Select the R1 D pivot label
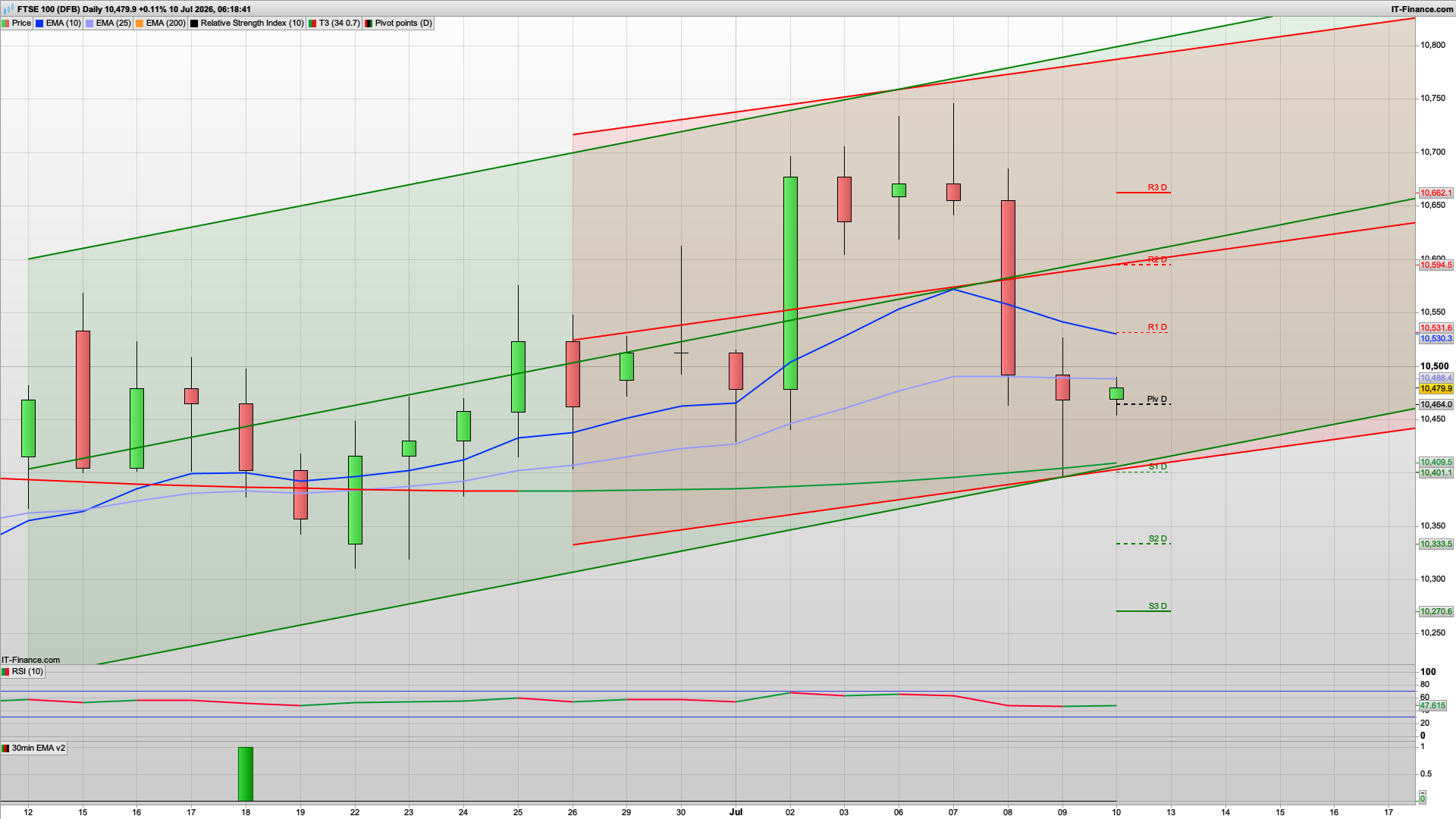Image resolution: width=1456 pixels, height=819 pixels. pos(1157,328)
